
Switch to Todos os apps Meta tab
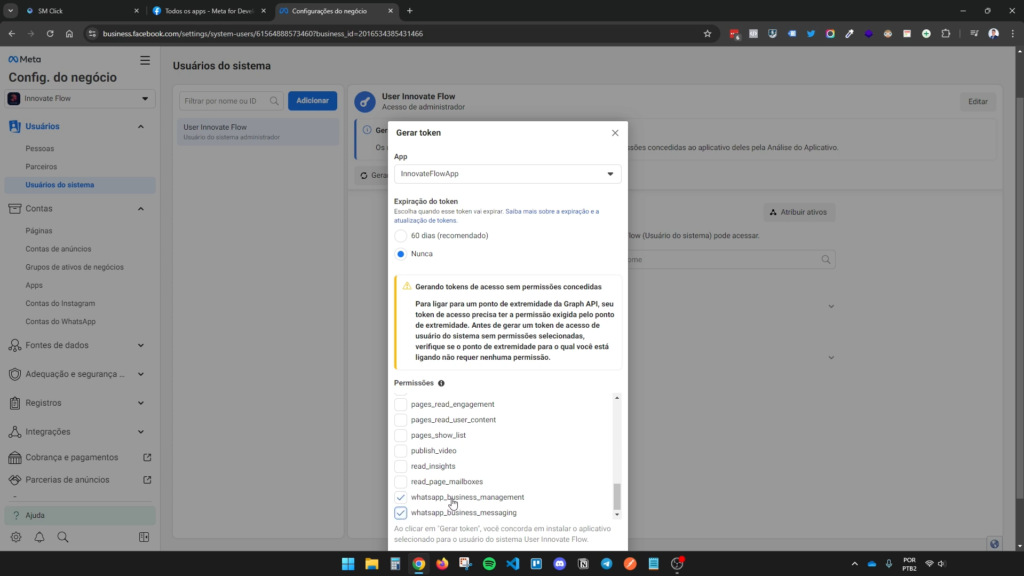click(x=209, y=11)
